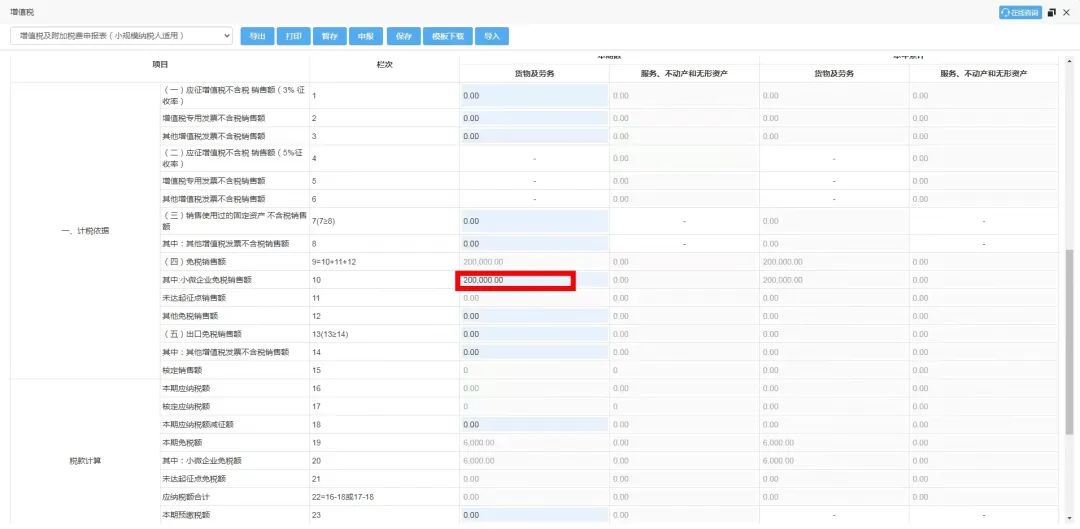Click the restore window icon
The width and height of the screenshot is (1080, 529).
(x=1052, y=12)
